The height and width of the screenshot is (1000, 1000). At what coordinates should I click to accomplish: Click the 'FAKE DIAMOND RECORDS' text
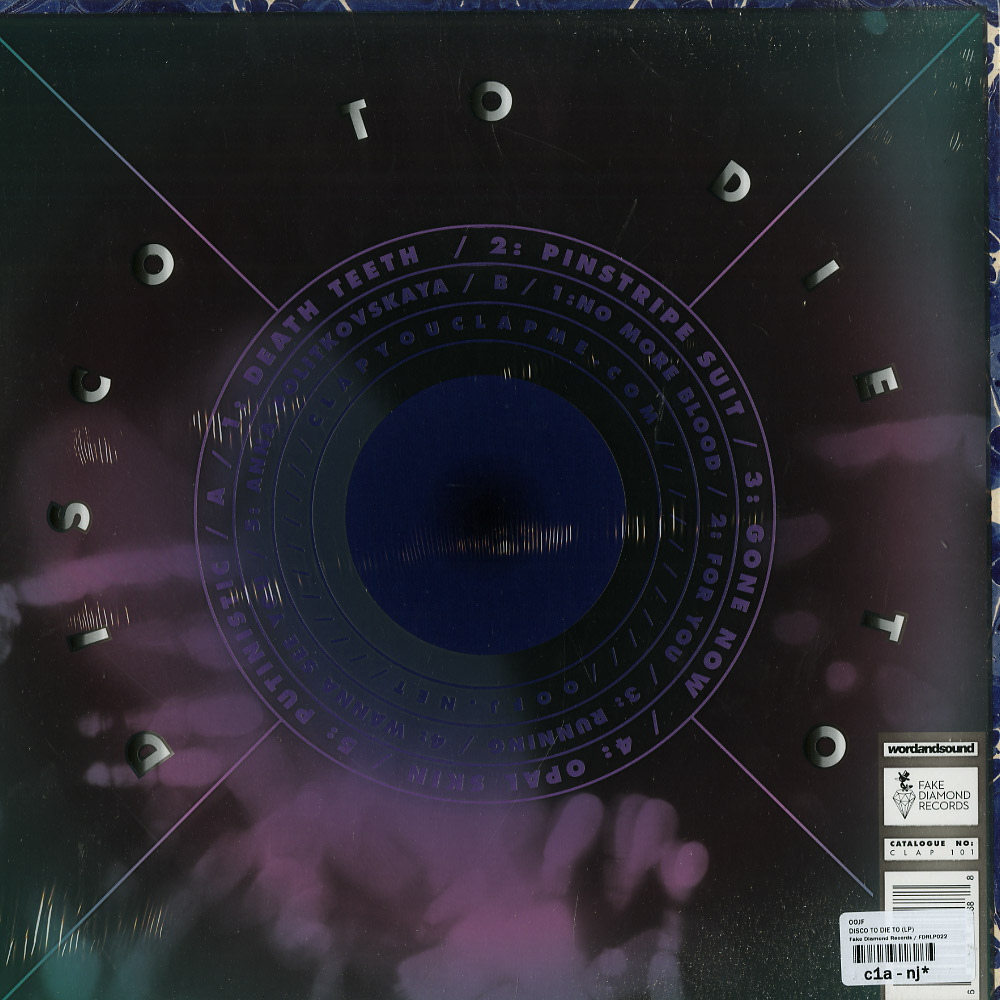(944, 795)
